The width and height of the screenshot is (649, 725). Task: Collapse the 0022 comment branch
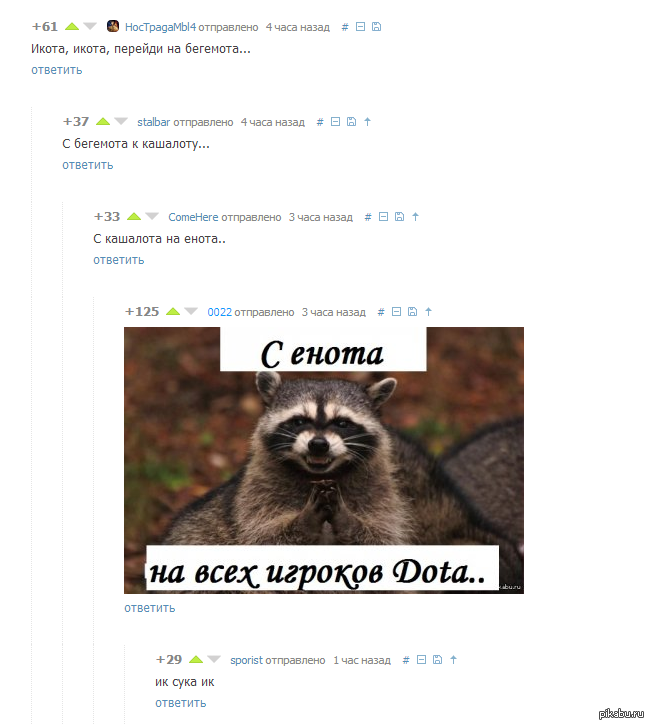[x=396, y=312]
